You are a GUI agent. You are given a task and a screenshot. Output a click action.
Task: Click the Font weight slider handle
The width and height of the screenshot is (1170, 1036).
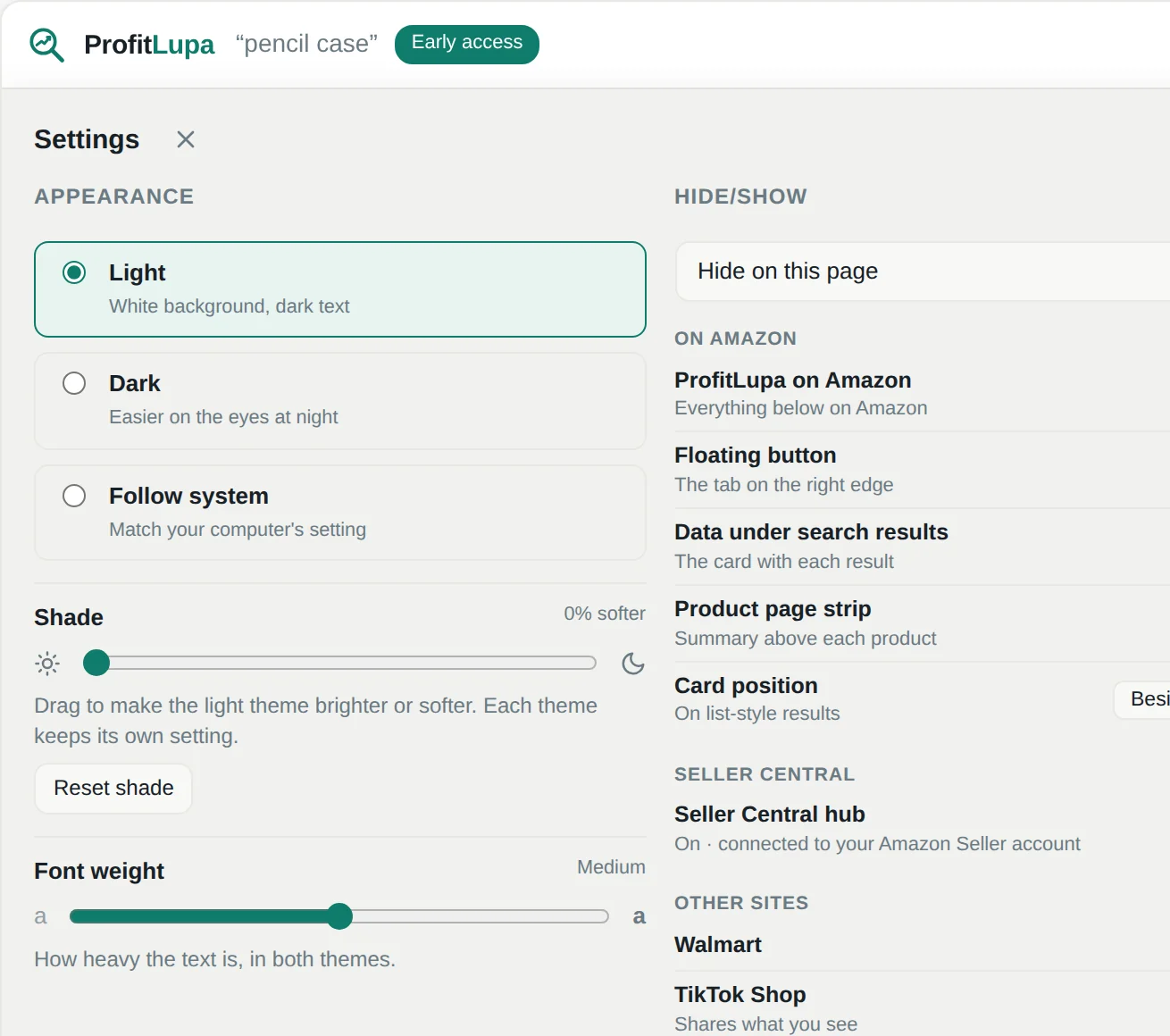[x=339, y=916]
